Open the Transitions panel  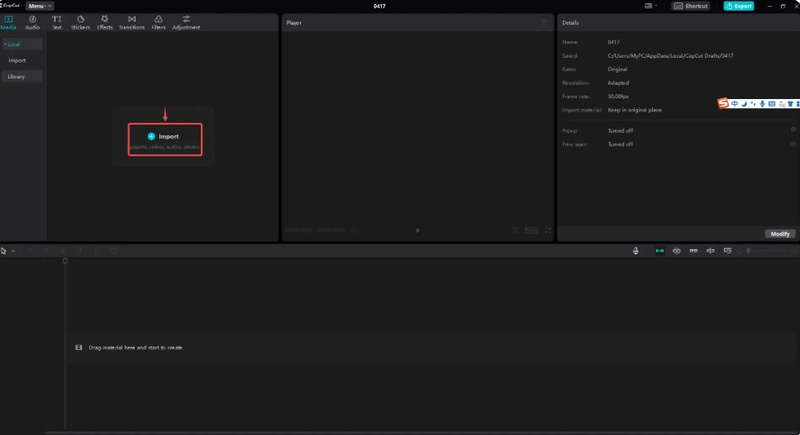tap(131, 21)
